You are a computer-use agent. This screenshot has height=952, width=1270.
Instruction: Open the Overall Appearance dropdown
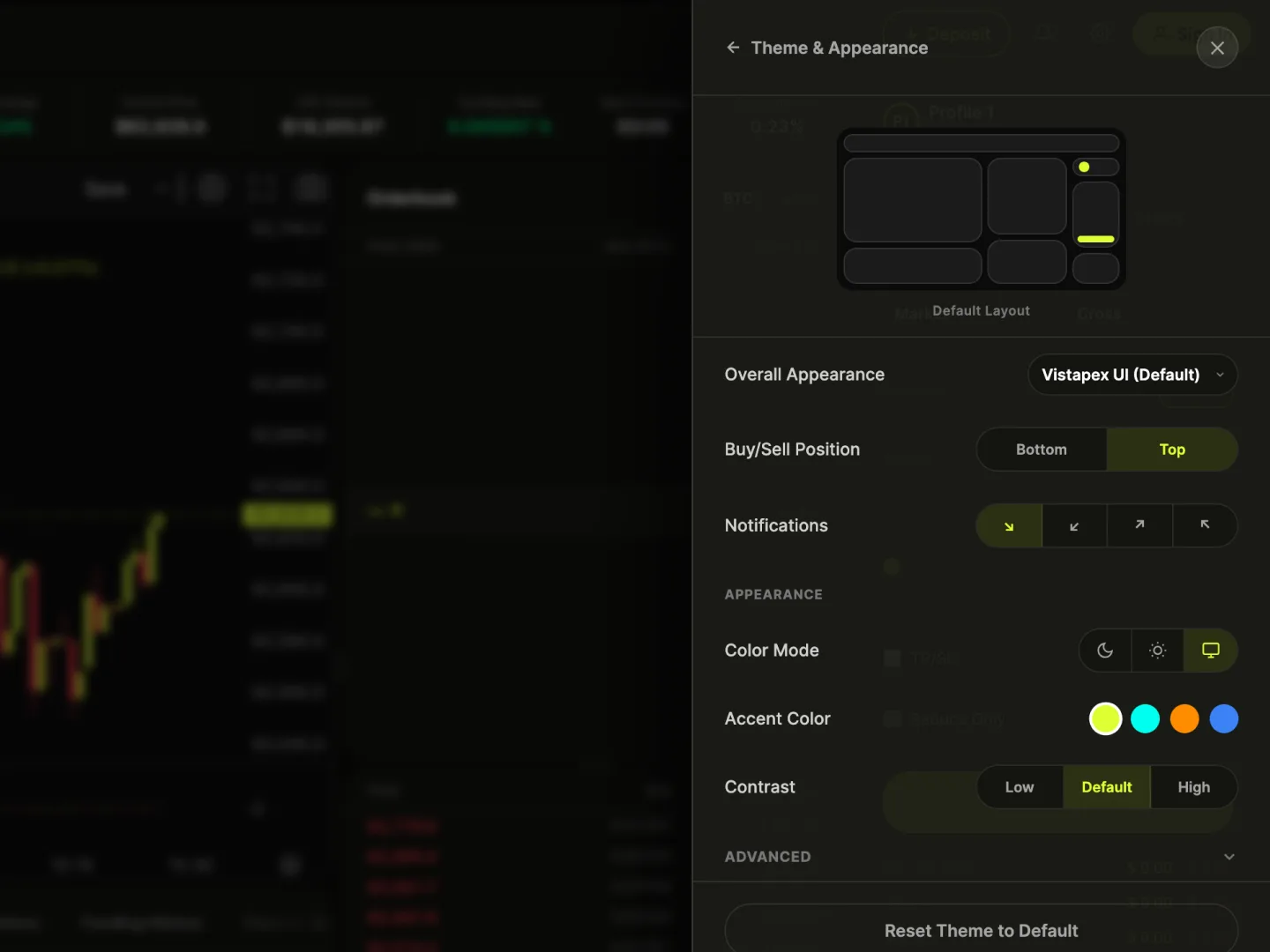pos(1132,375)
